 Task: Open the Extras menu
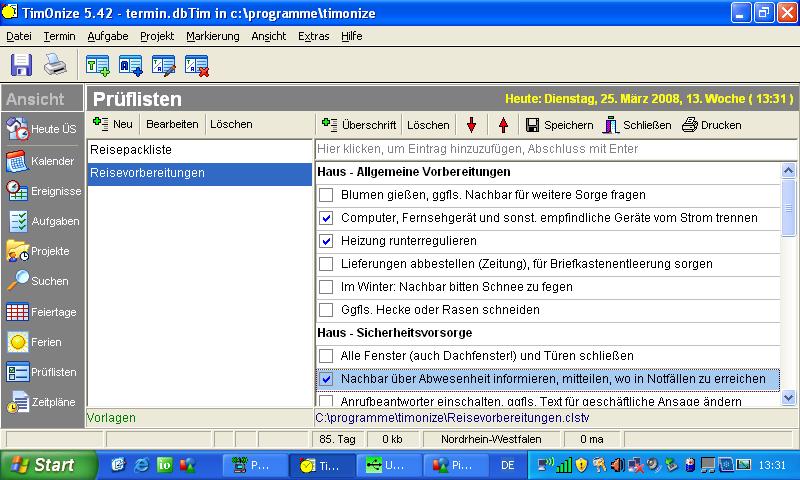pyautogui.click(x=313, y=36)
